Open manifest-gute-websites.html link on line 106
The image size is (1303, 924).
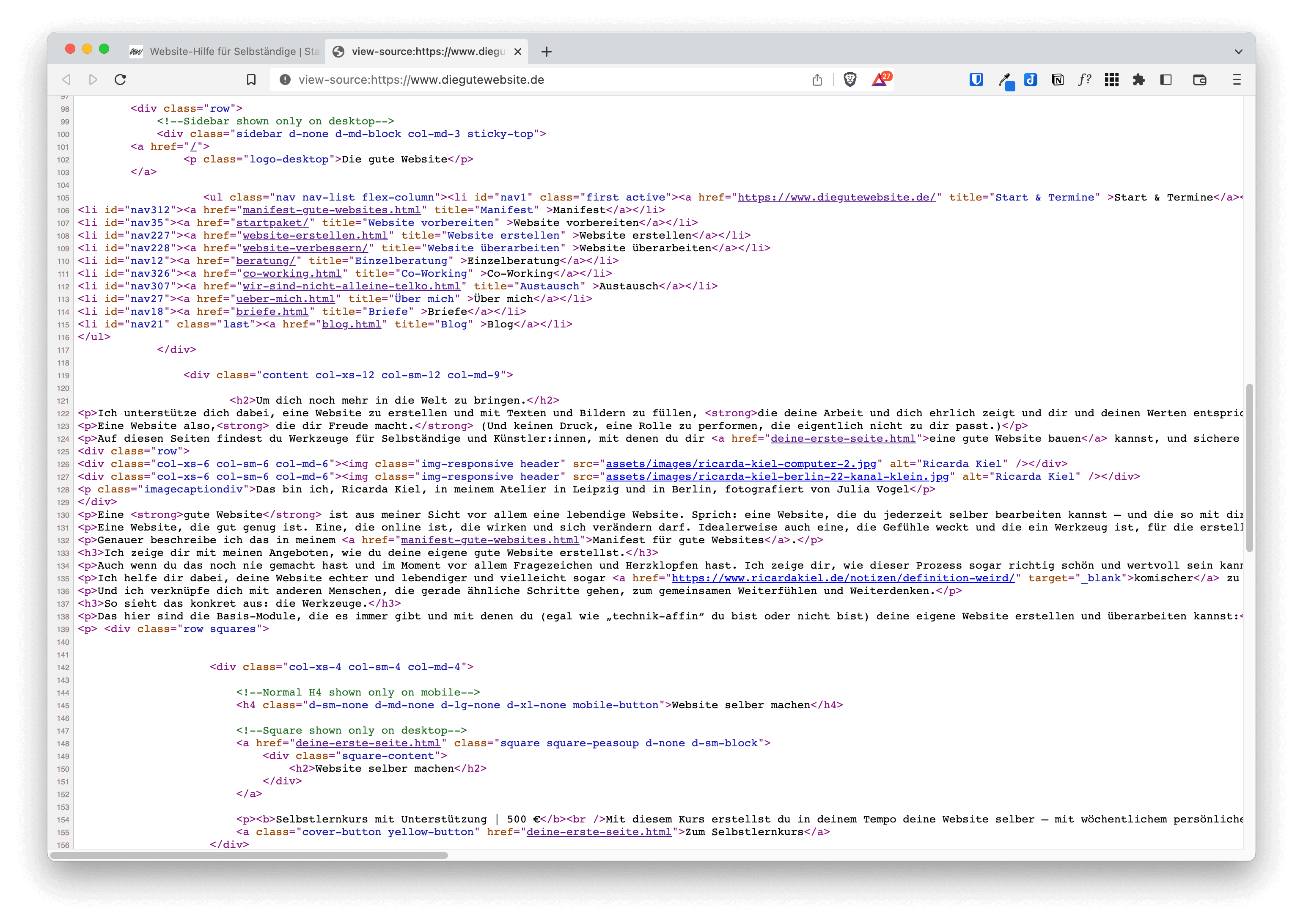point(331,210)
